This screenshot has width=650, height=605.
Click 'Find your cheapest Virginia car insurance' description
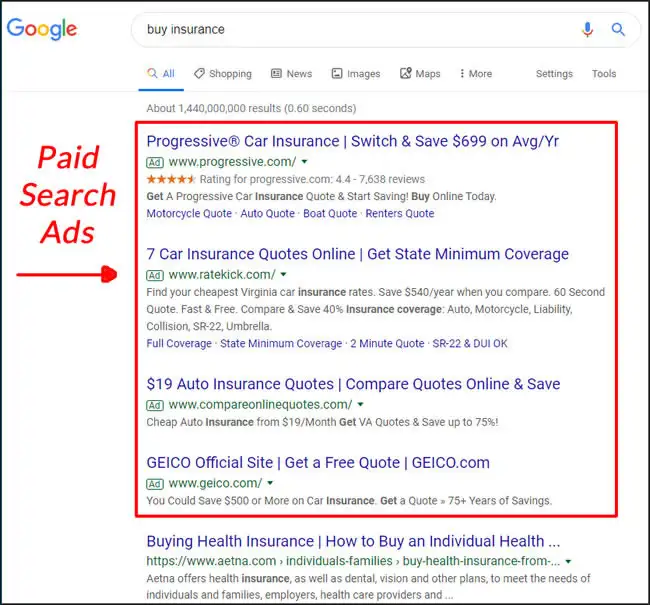tap(376, 309)
